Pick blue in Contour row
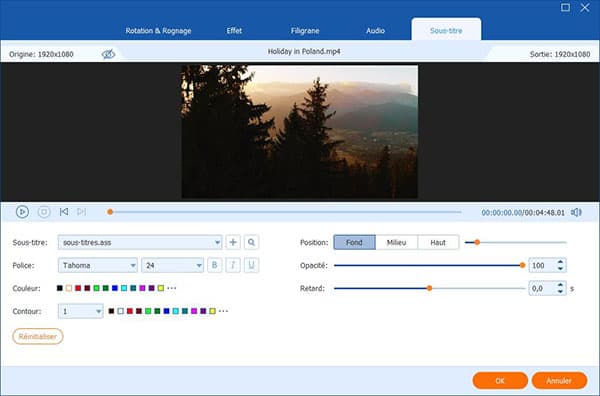This screenshot has width=600, height=396. (166, 311)
